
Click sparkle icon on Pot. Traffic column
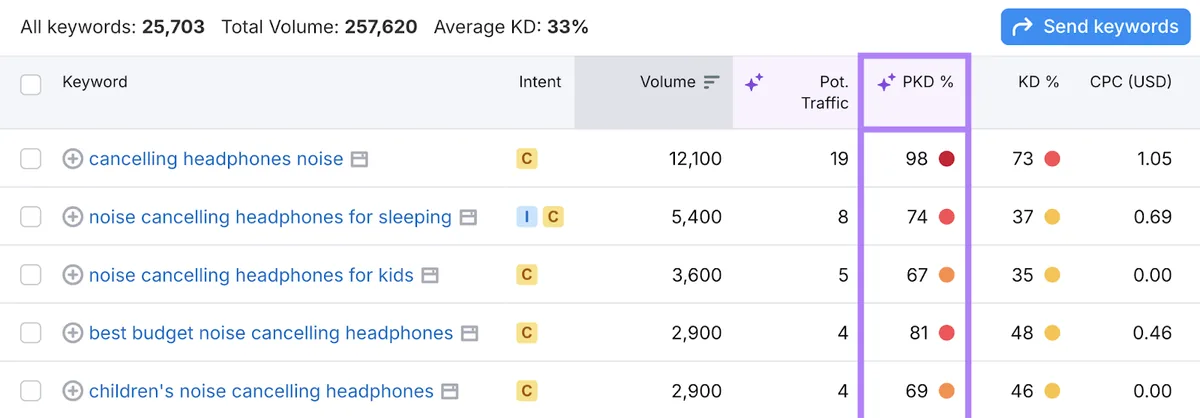pyautogui.click(x=754, y=83)
